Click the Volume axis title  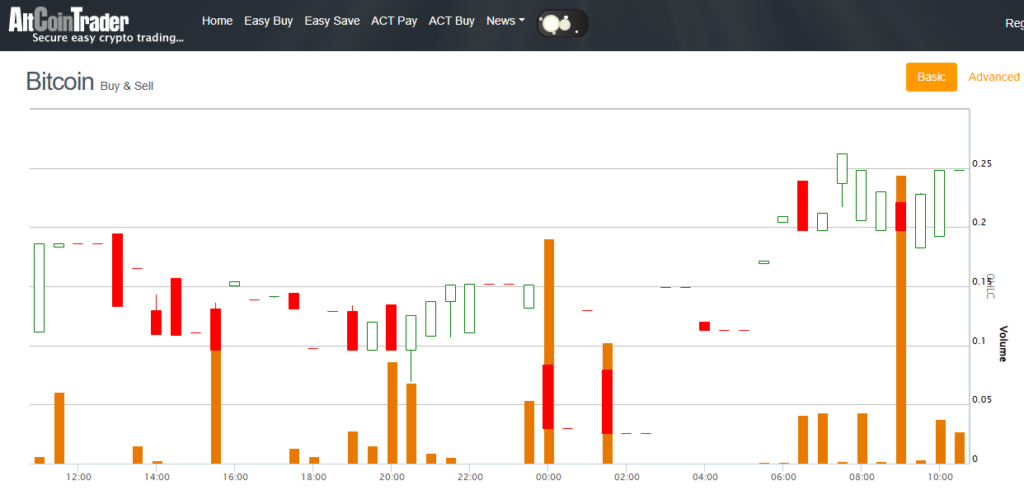click(1002, 343)
